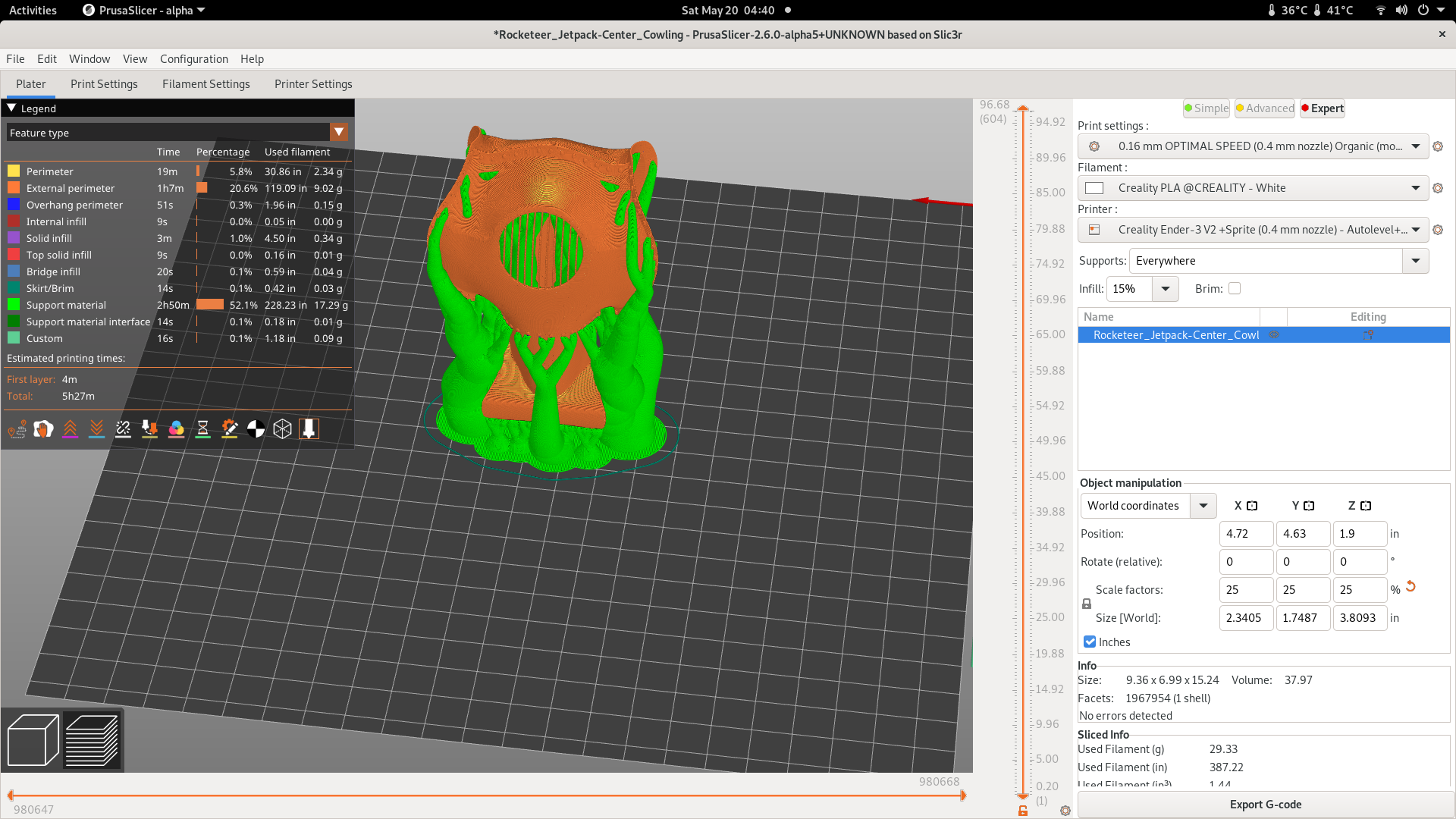
Task: Click the Scale factors Z input field
Action: 1360,590
